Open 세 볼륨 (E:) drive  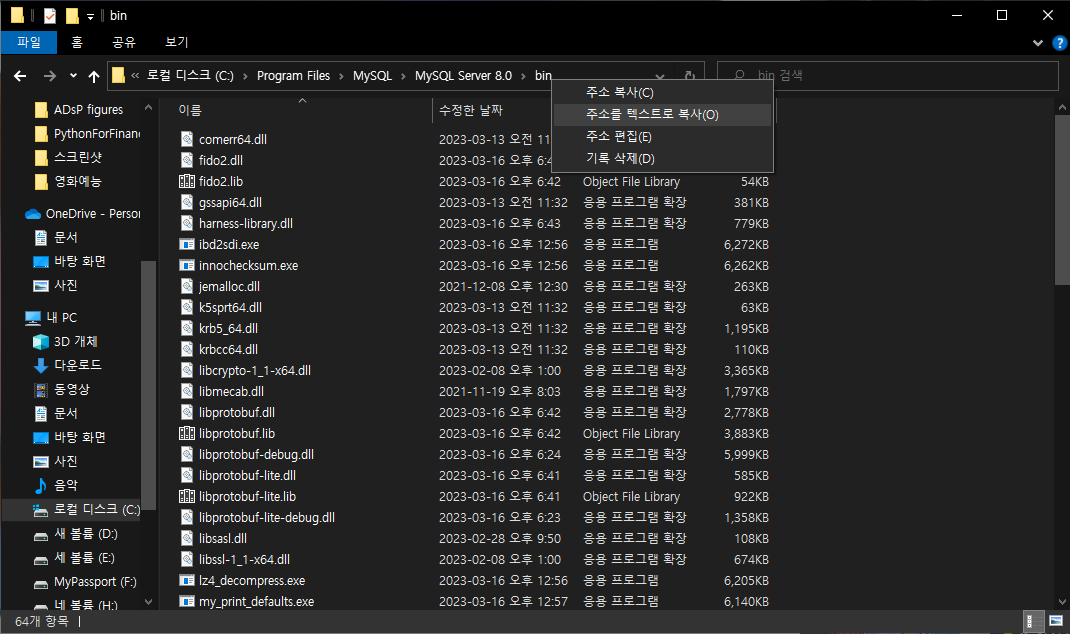84,558
